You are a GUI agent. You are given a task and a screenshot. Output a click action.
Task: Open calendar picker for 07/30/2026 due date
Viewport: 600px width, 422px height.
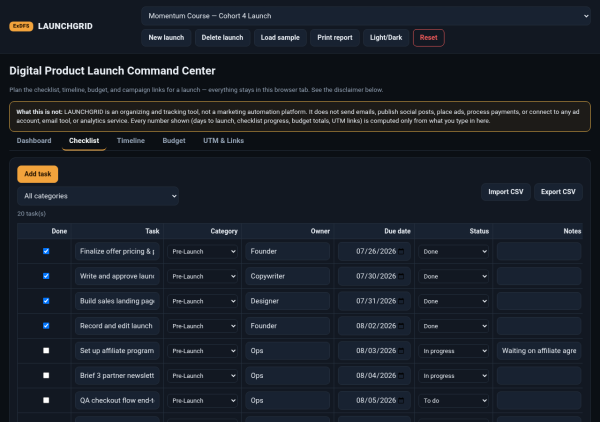pos(401,276)
